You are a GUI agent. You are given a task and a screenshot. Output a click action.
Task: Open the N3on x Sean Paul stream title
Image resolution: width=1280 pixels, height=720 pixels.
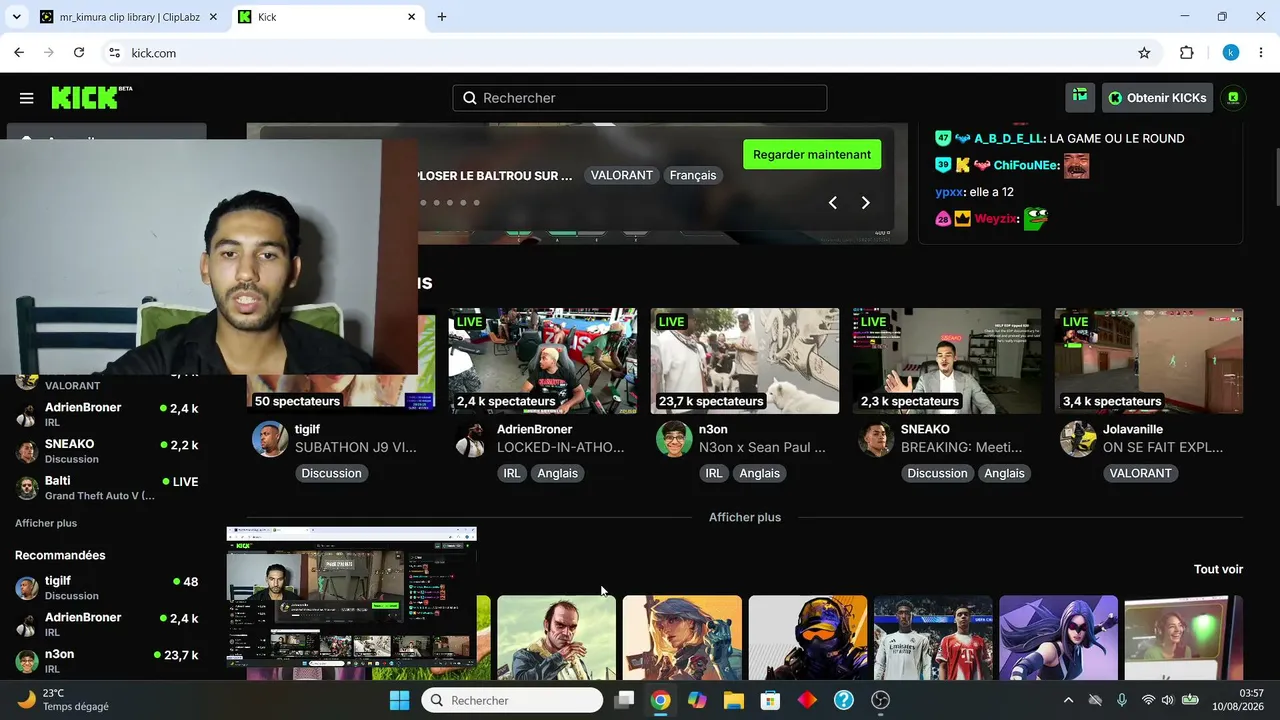762,447
